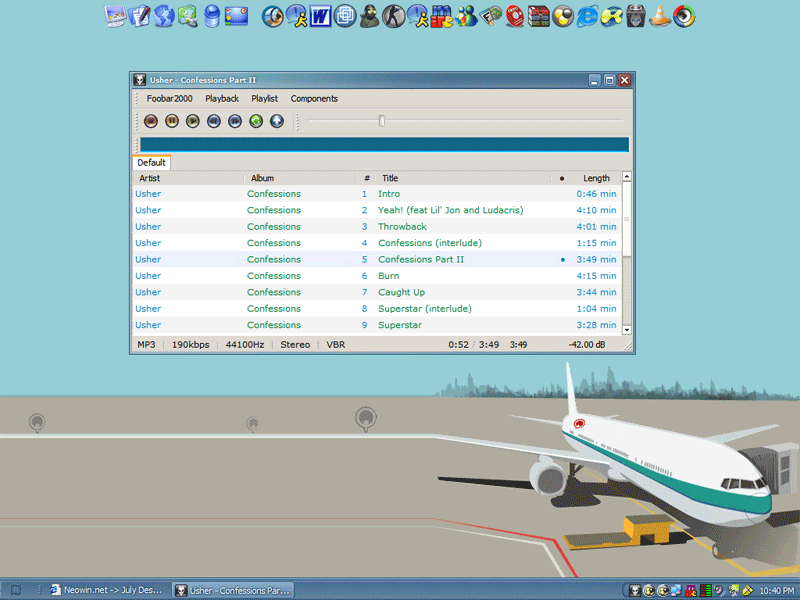
Task: Launch the gas-mask soldier game icon
Action: tap(369, 16)
